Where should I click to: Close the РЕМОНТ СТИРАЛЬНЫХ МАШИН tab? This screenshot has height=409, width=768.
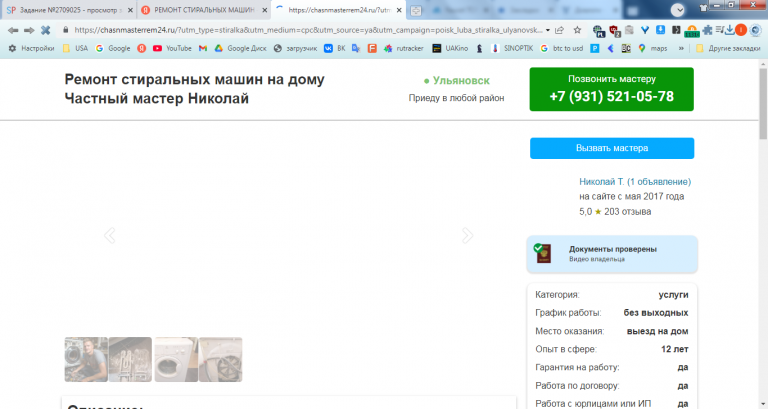coord(264,10)
